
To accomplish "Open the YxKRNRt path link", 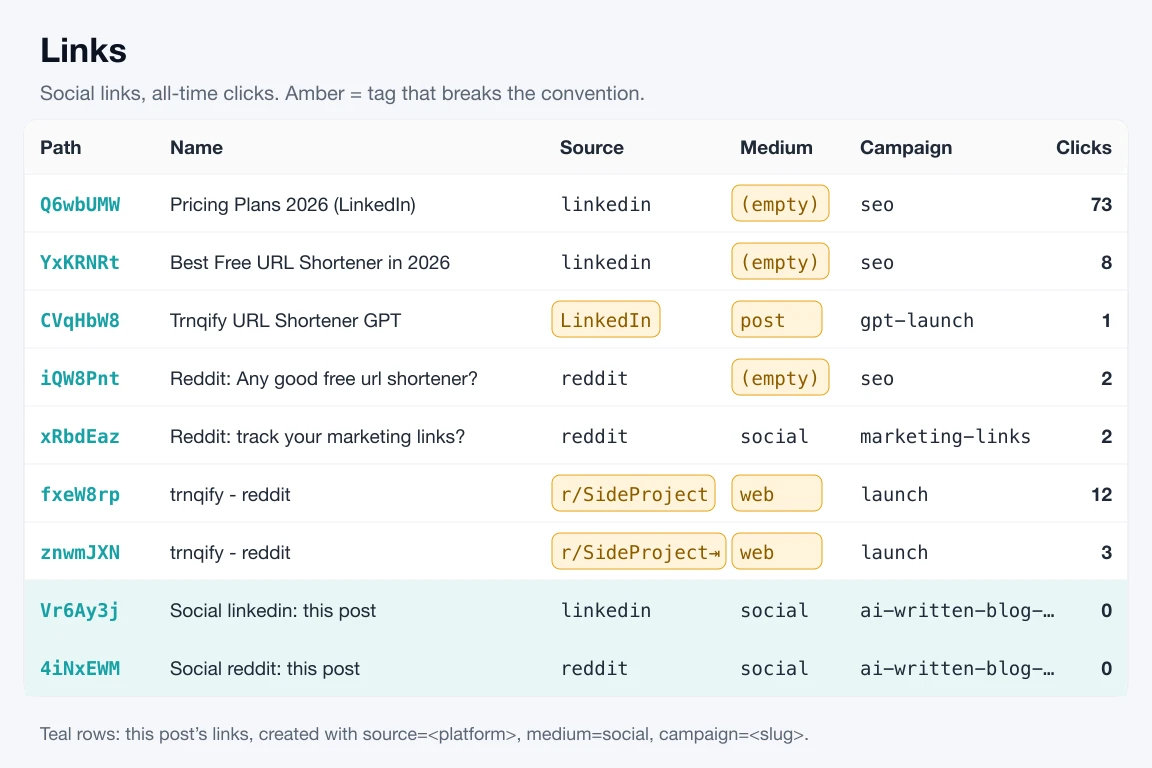I will [x=80, y=262].
